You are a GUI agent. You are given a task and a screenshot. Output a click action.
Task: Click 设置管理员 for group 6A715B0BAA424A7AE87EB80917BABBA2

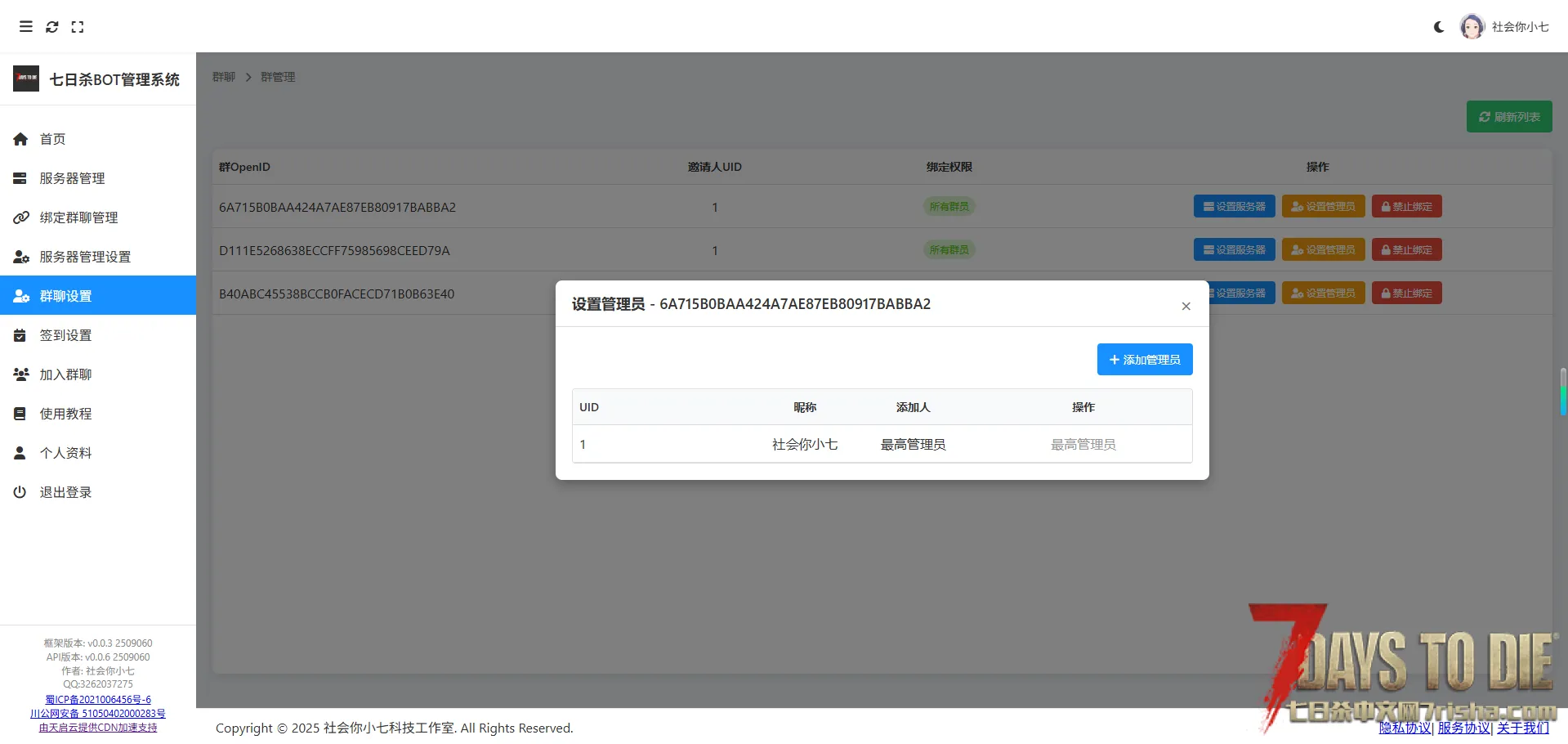1323,206
